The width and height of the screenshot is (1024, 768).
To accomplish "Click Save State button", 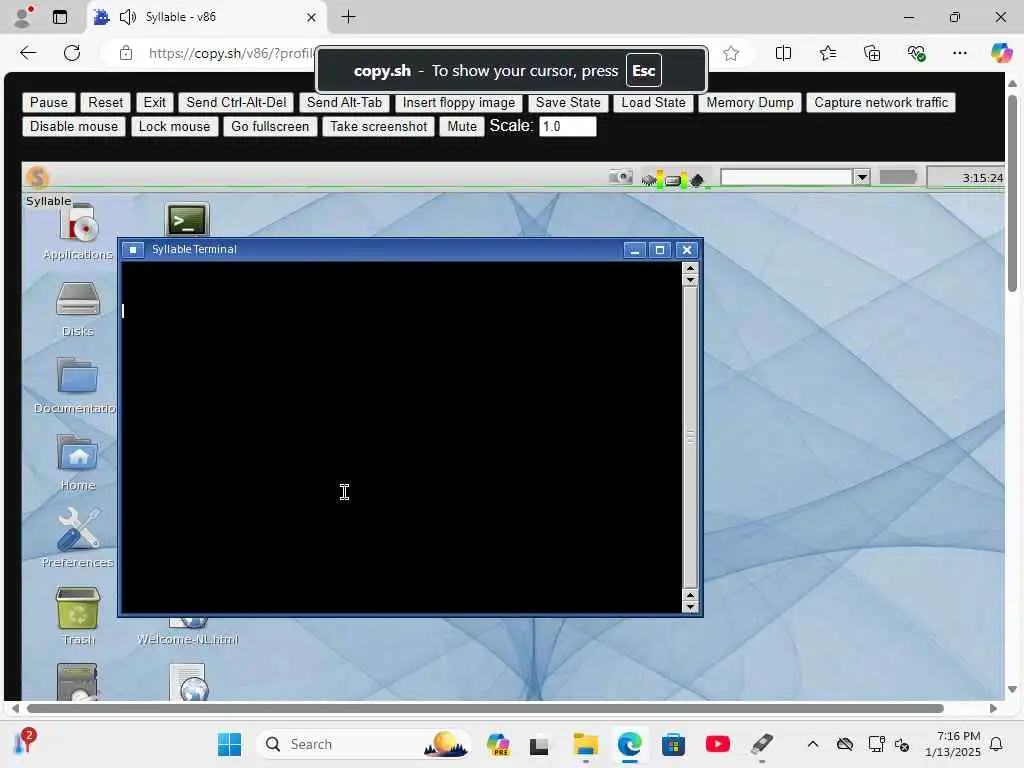I will (568, 103).
